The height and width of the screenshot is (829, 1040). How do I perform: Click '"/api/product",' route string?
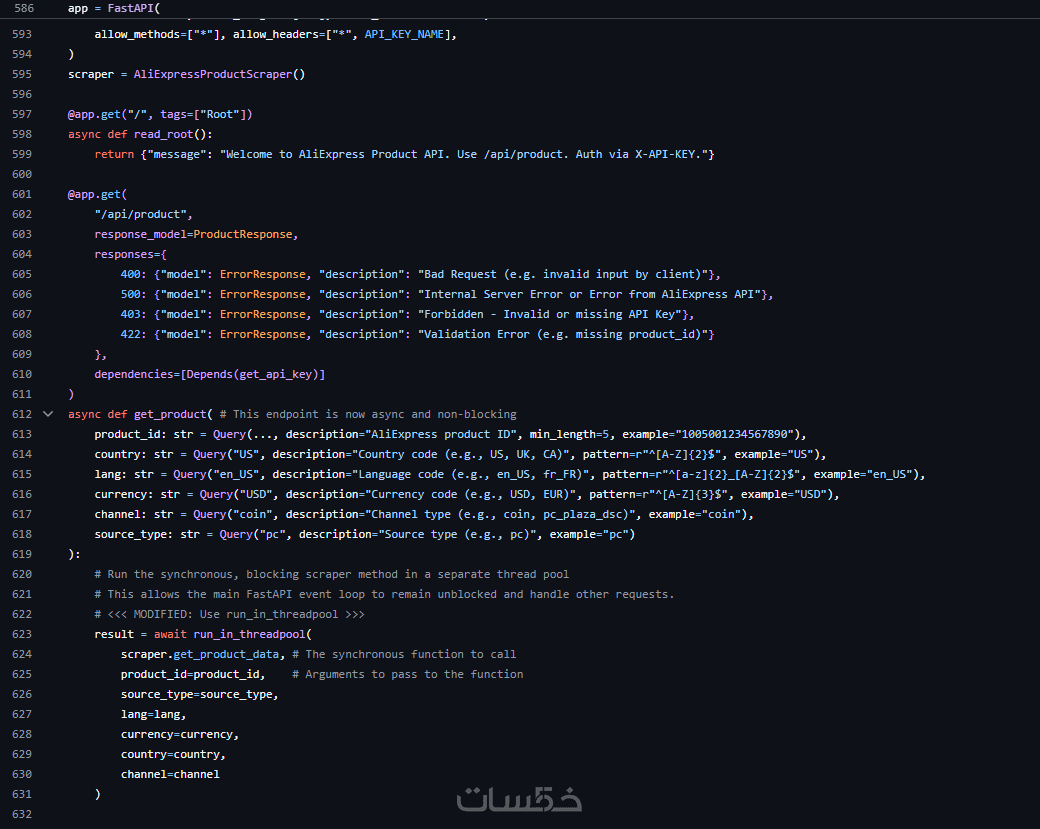click(143, 214)
